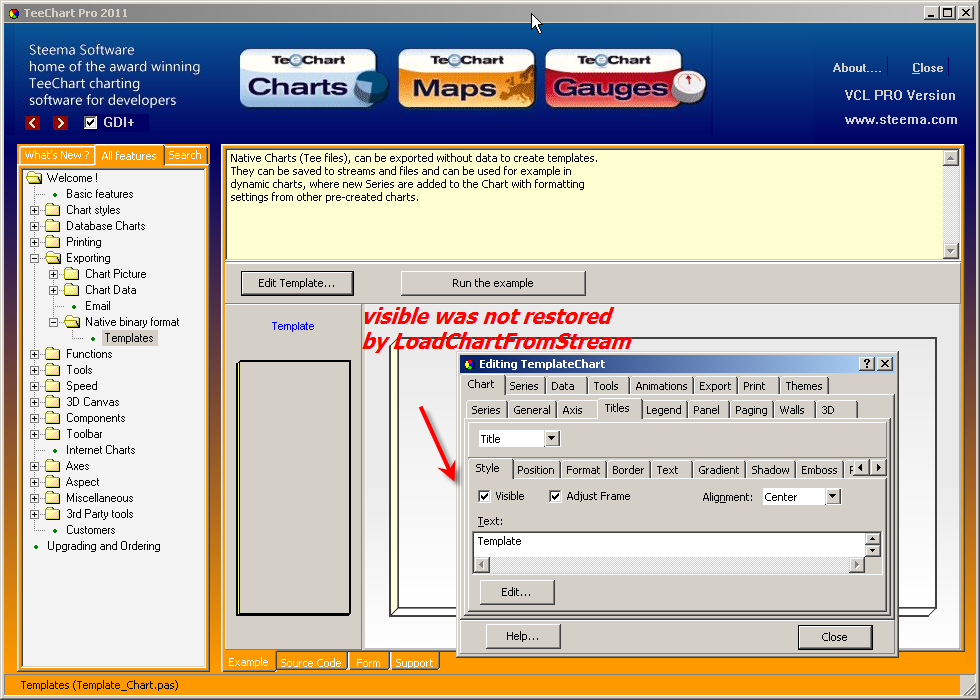This screenshot has width=980, height=700.
Task: Visit www.steema.com link
Action: coord(901,120)
